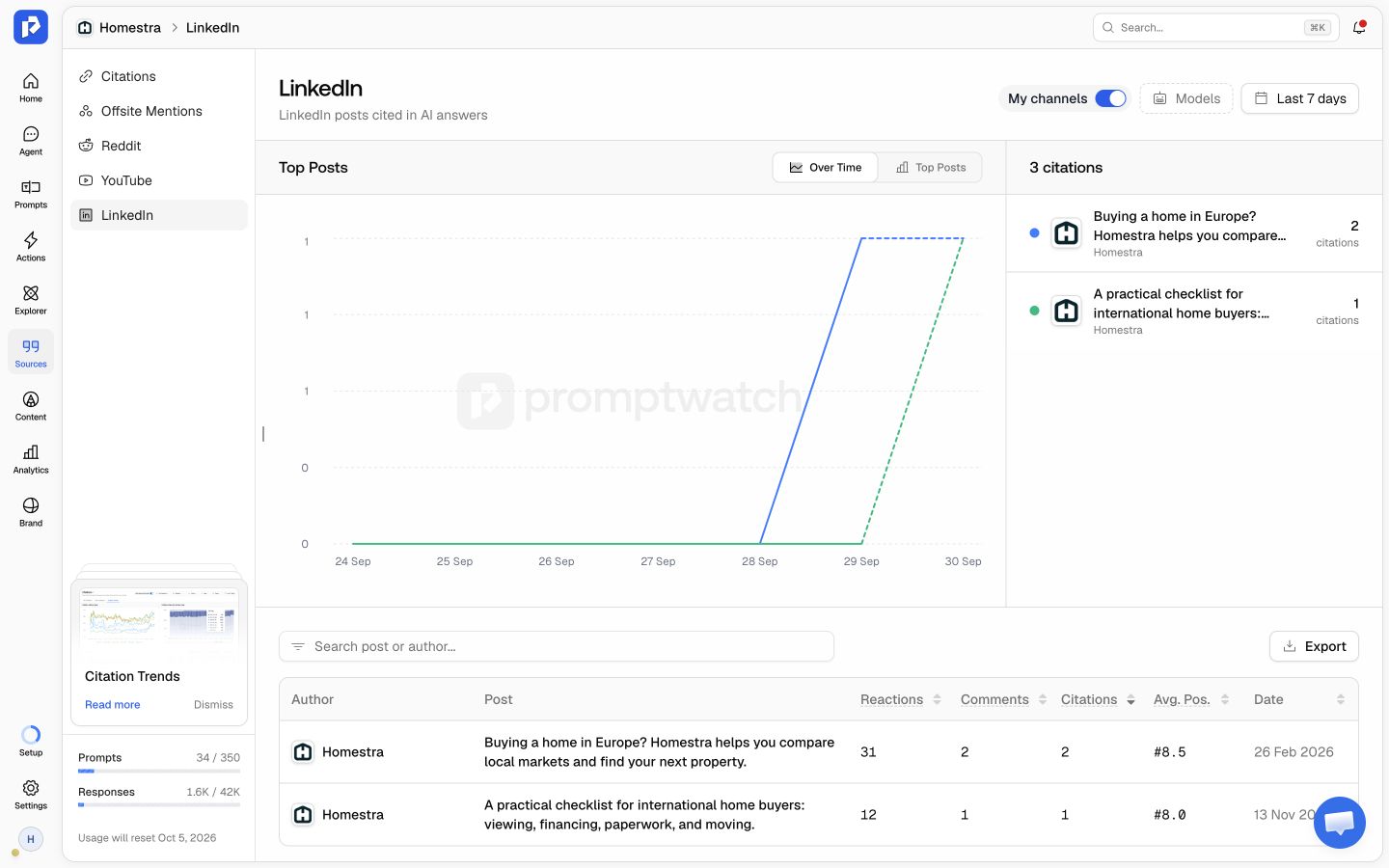The width and height of the screenshot is (1389, 868).
Task: Click Read more on Citation Trends
Action: pyautogui.click(x=112, y=705)
